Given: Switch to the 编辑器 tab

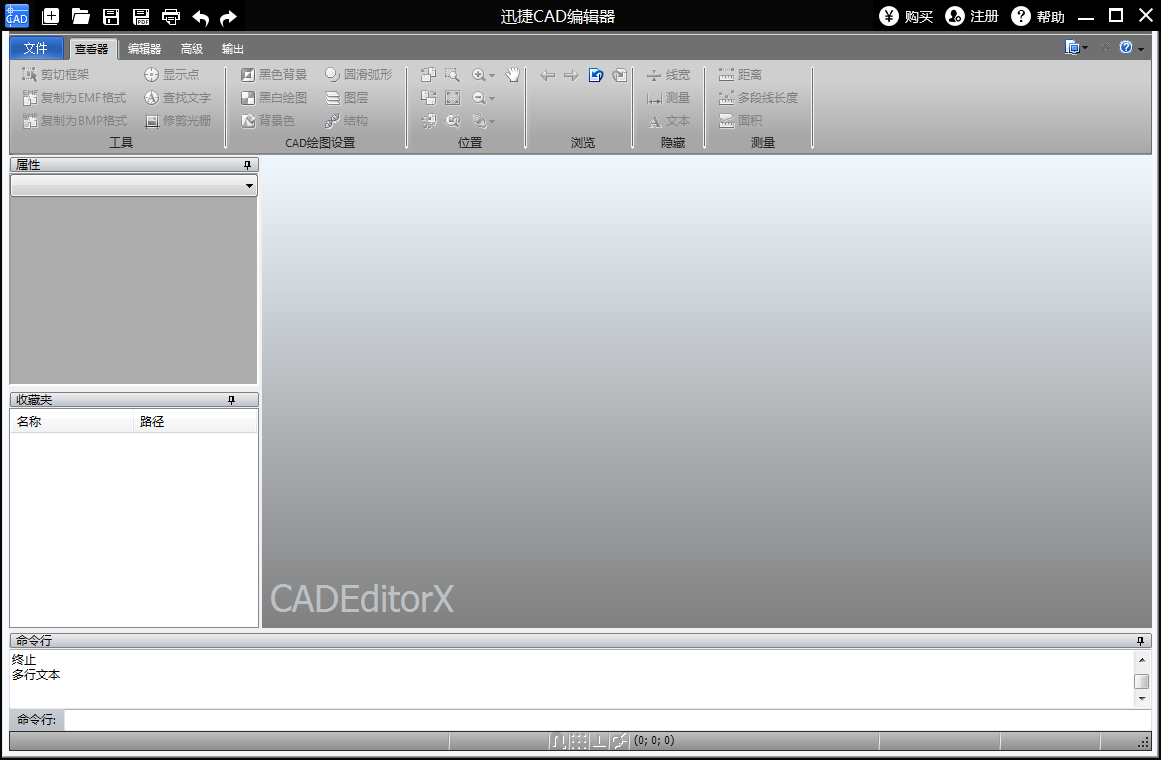Looking at the screenshot, I should 144,48.
